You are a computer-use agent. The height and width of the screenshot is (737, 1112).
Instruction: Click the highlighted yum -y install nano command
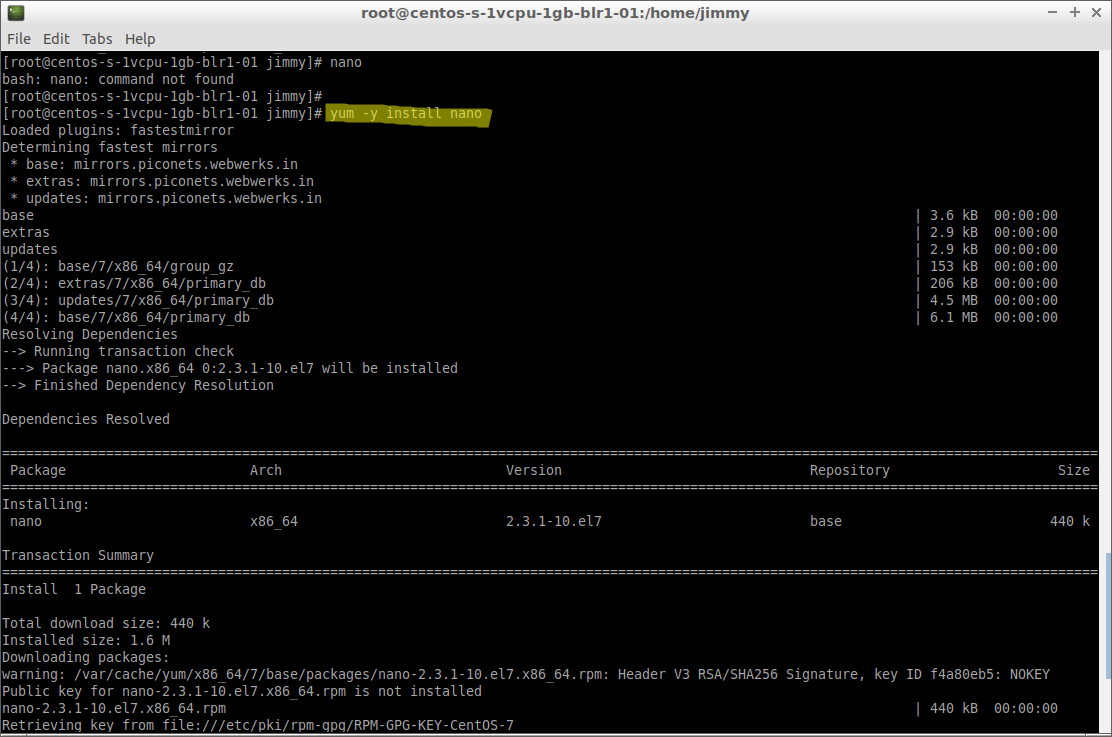[x=406, y=114]
